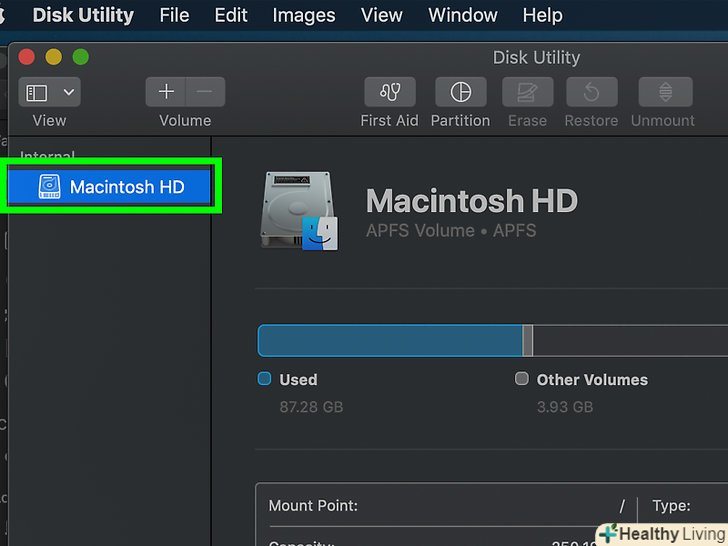The width and height of the screenshot is (728, 546).
Task: Open the Images menu
Action: point(304,15)
